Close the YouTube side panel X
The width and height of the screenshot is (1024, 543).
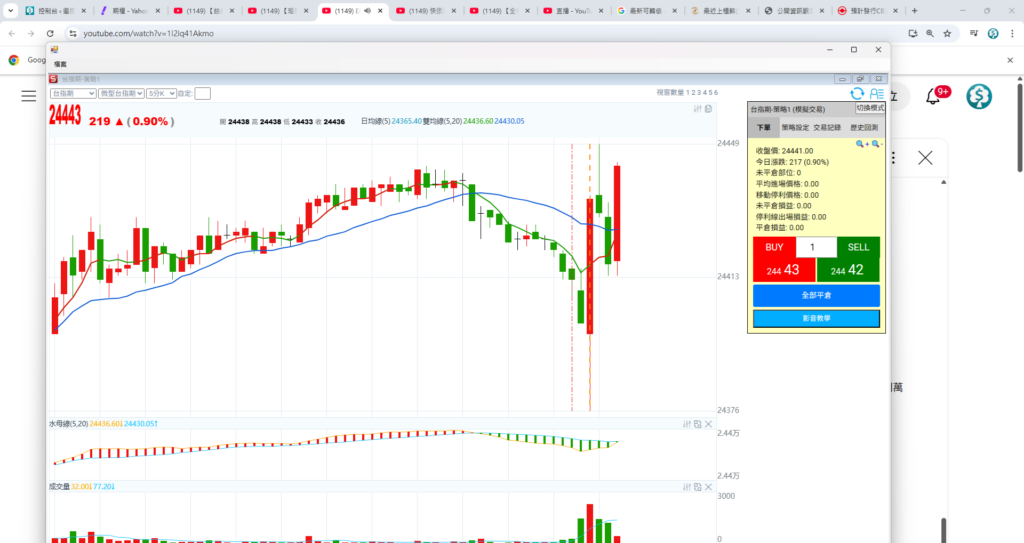tap(925, 157)
